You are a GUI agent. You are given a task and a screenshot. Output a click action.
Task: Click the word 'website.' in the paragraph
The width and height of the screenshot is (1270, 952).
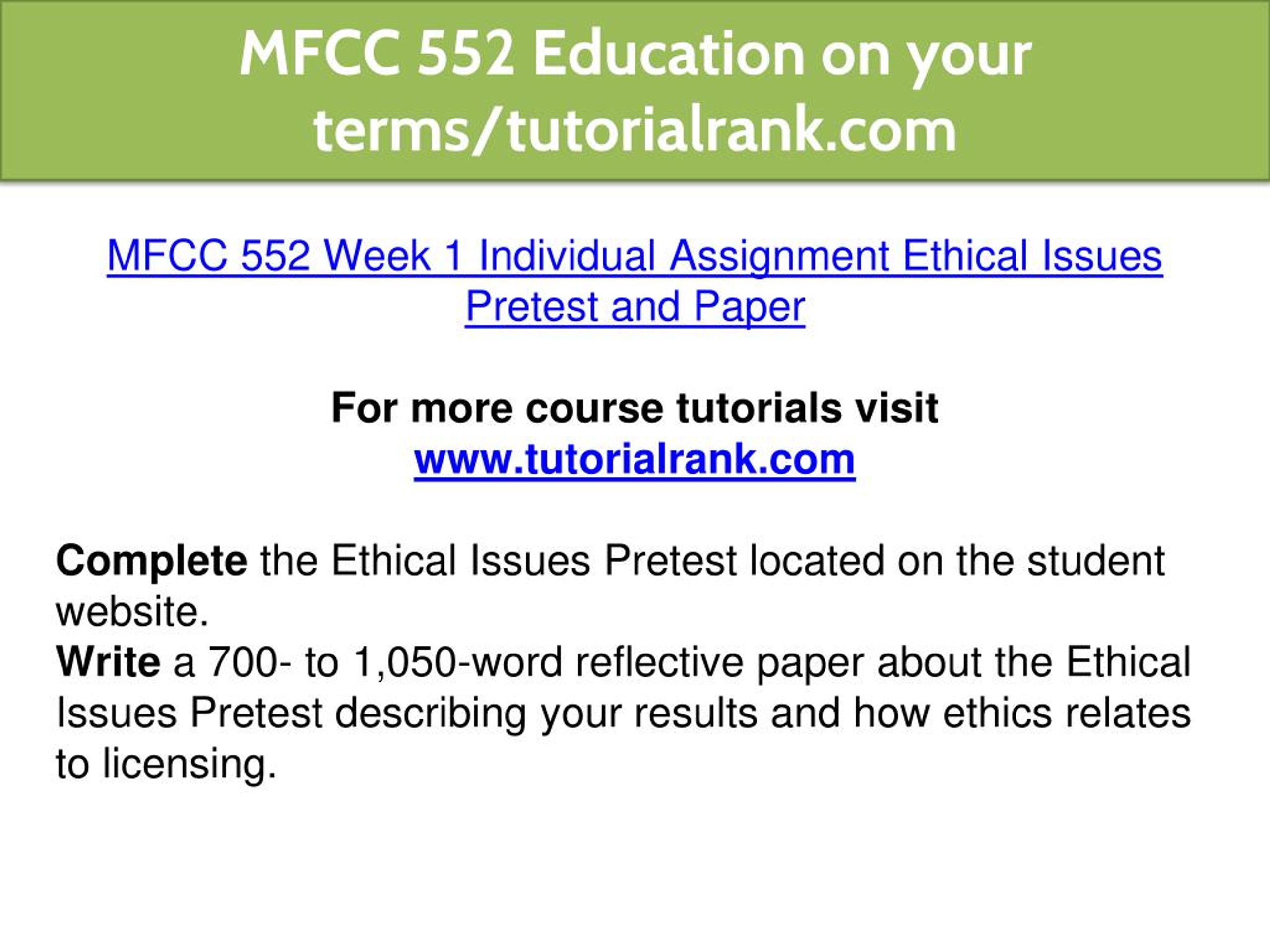(x=132, y=612)
